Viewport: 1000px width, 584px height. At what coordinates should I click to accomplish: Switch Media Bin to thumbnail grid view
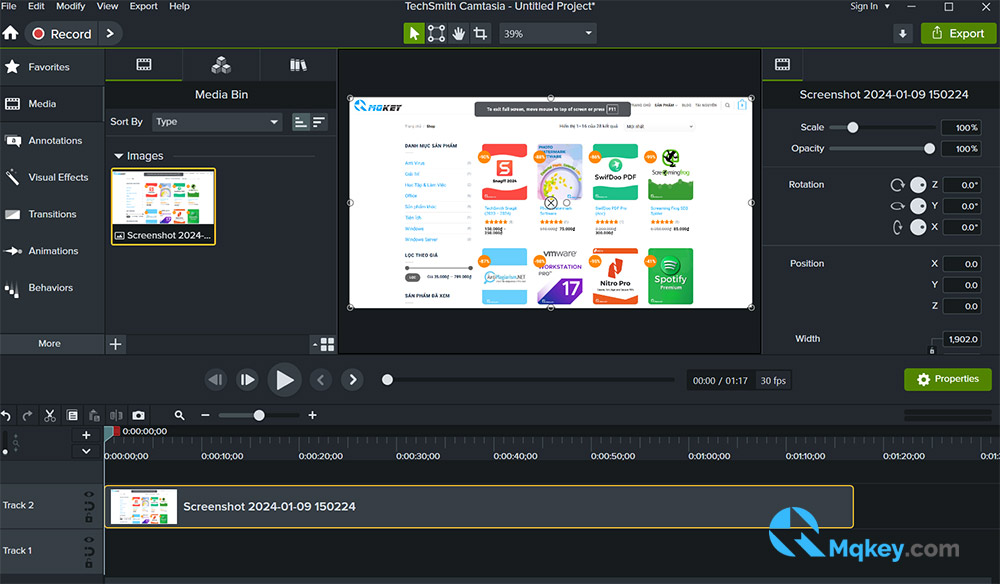pos(327,344)
